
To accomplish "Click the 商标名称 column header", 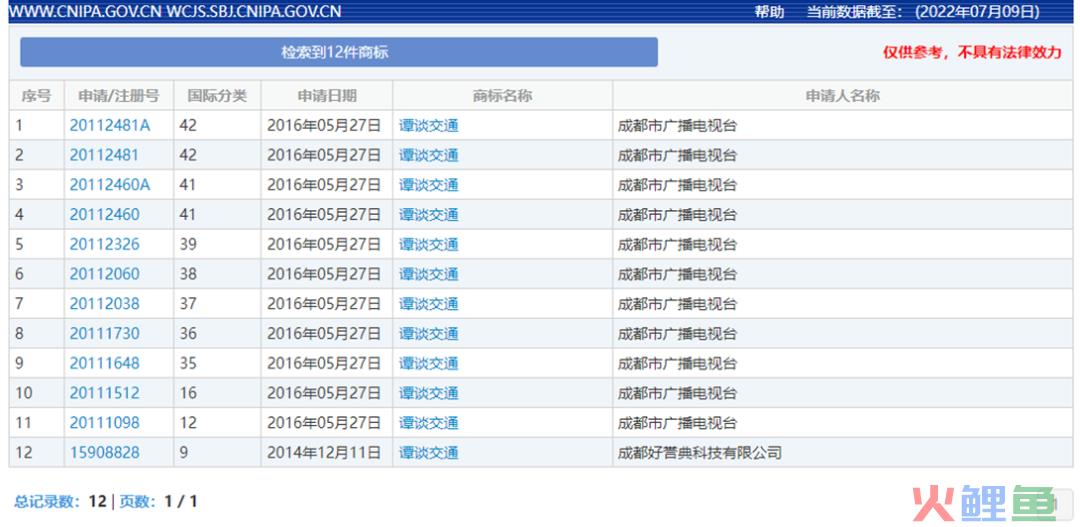I will (x=502, y=96).
